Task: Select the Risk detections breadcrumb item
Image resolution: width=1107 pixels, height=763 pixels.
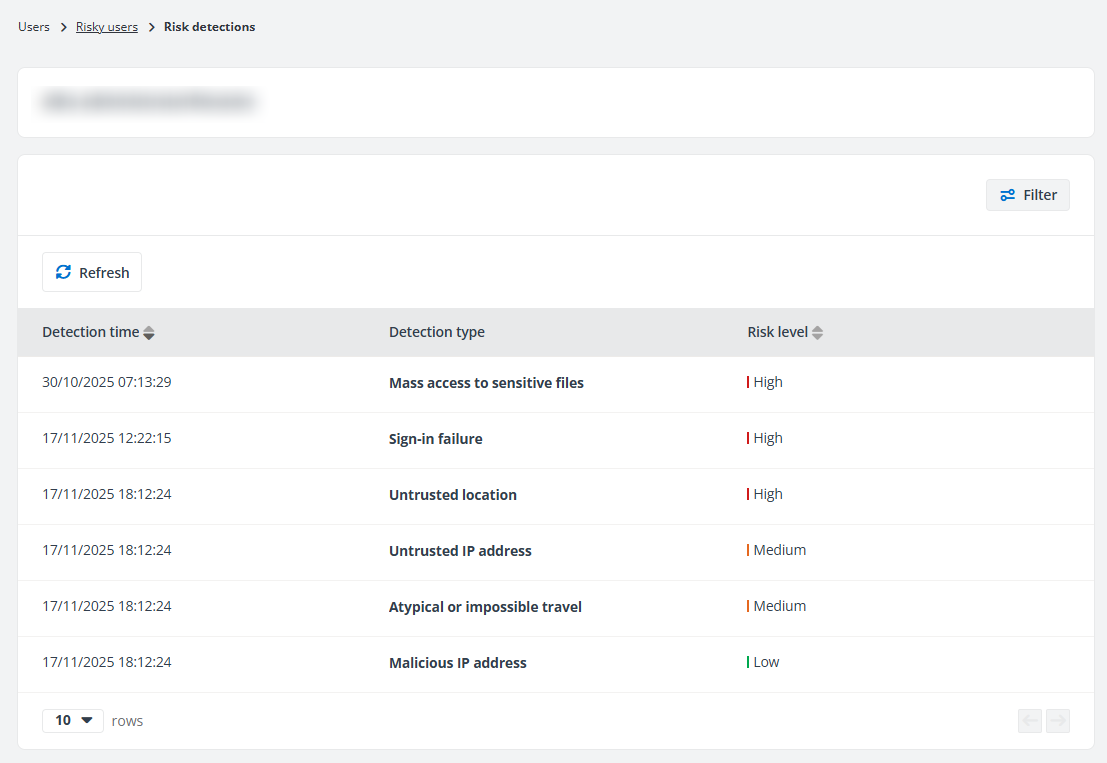Action: tap(210, 26)
